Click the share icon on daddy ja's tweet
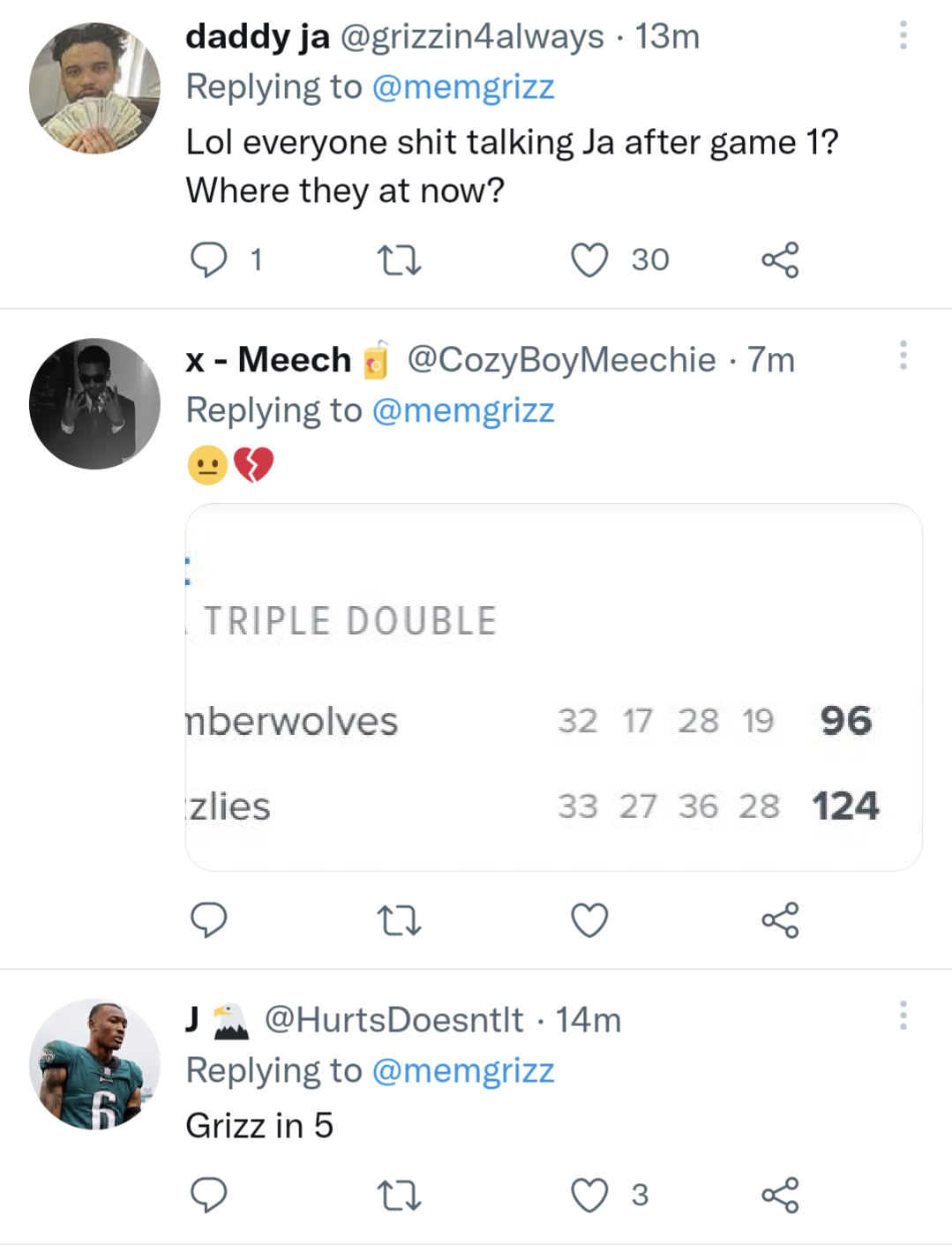Image resolution: width=952 pixels, height=1245 pixels. click(780, 259)
